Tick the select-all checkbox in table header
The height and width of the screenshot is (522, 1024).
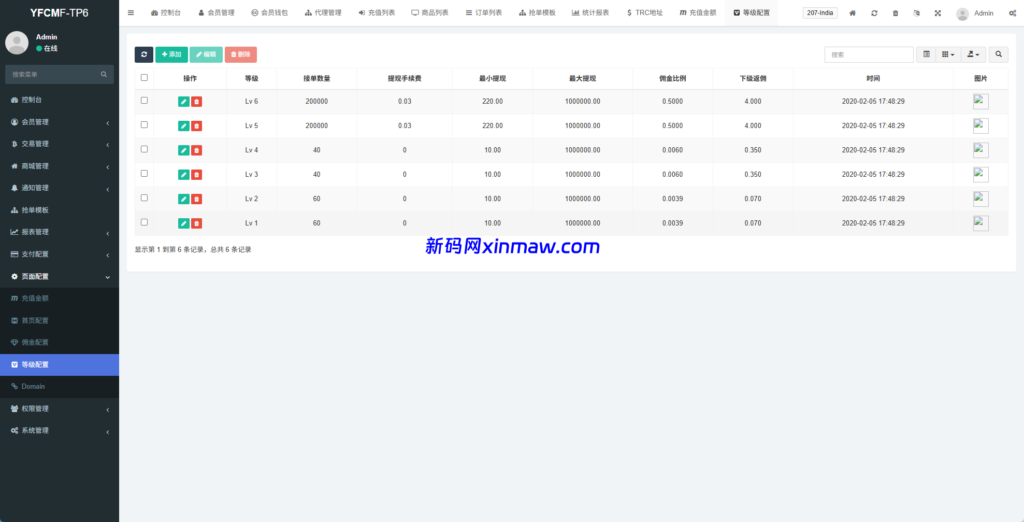tap(144, 77)
